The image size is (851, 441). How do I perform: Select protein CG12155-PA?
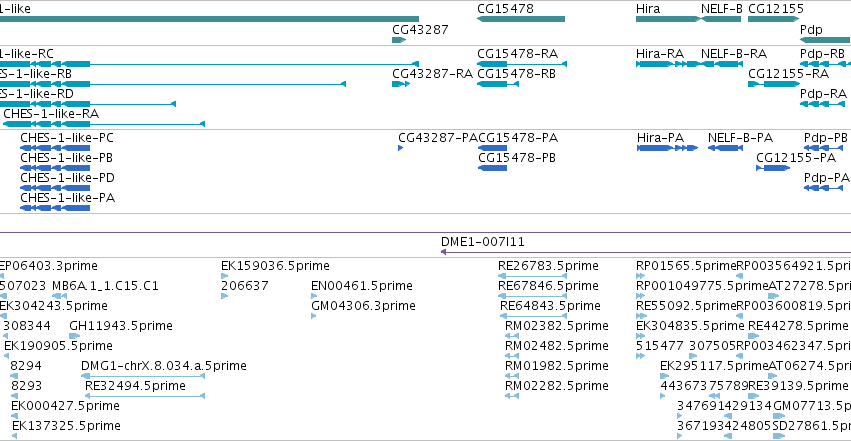tap(773, 168)
